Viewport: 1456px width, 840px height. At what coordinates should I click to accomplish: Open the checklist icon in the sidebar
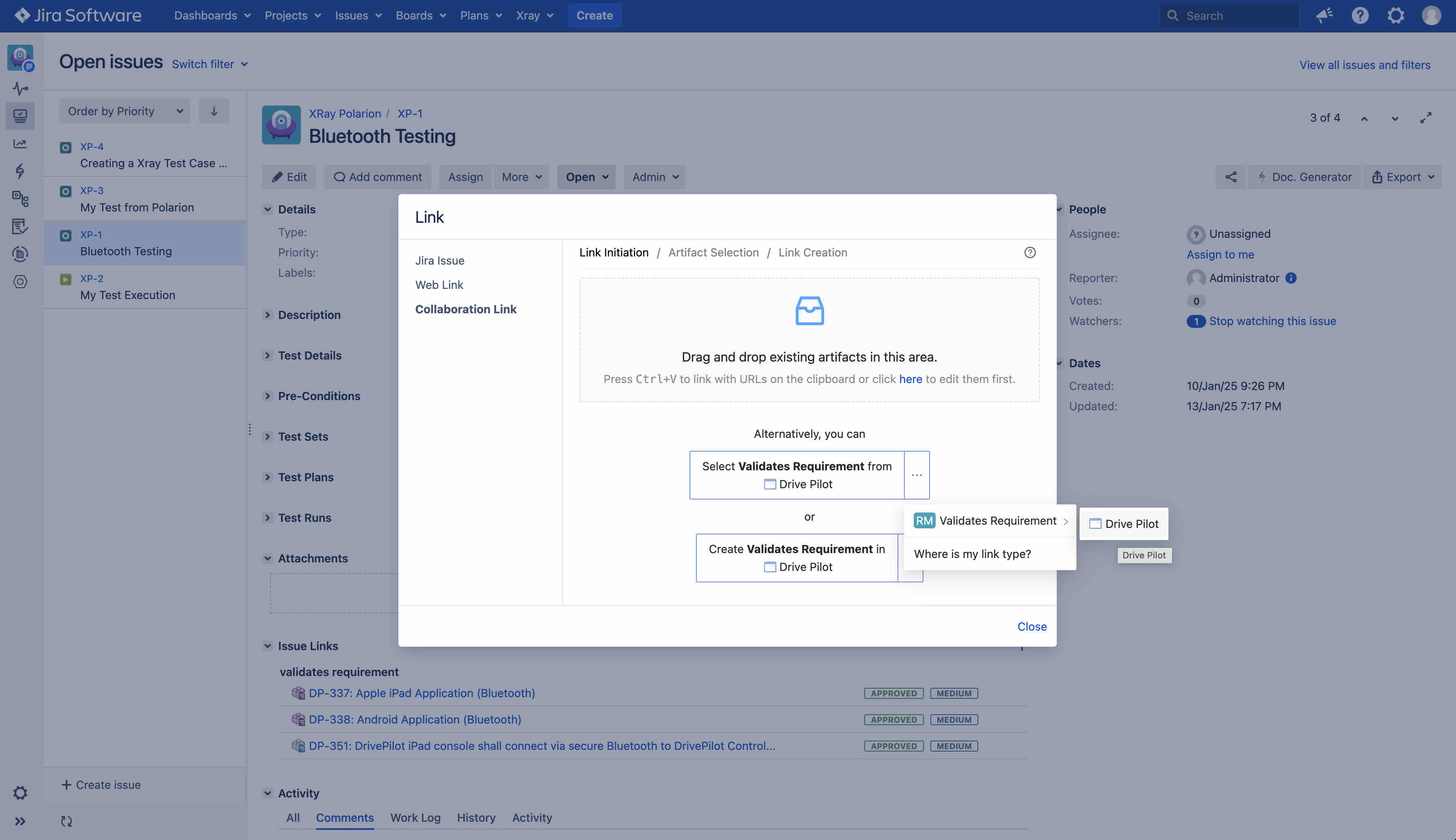point(20,226)
